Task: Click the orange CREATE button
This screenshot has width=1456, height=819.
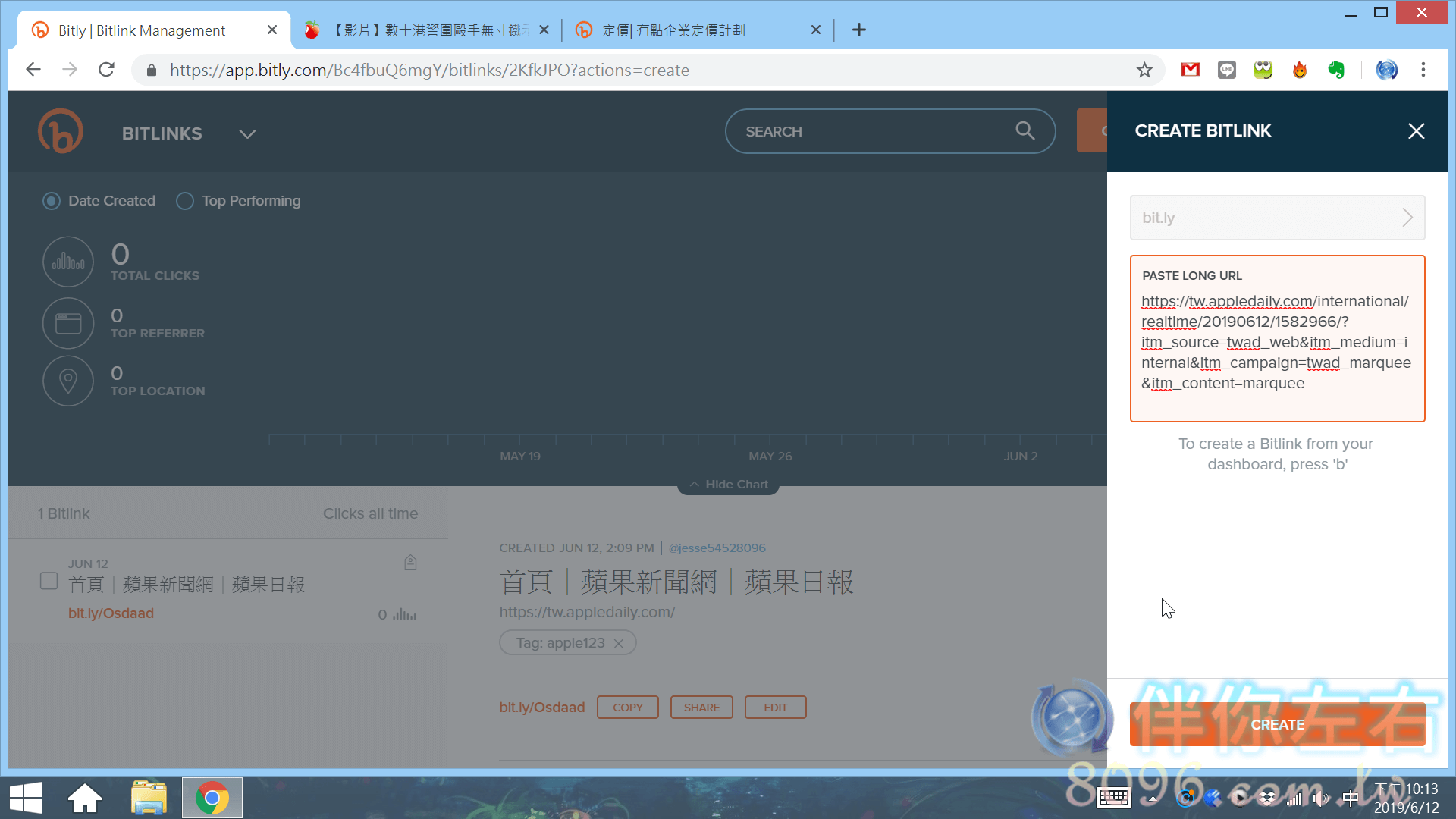Action: click(1277, 724)
